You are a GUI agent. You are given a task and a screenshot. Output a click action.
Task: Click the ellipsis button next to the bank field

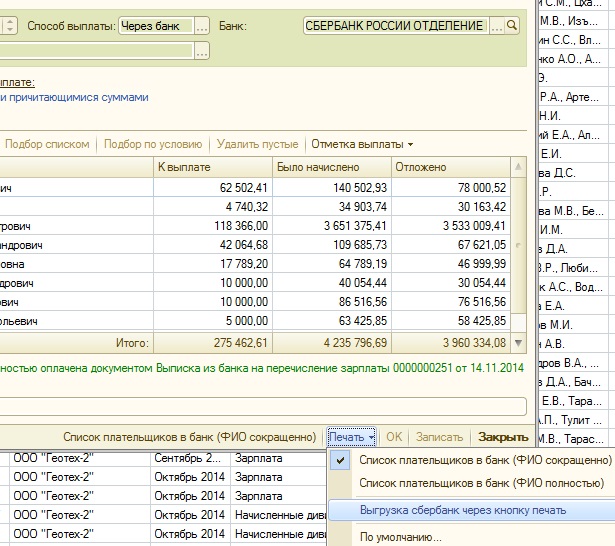[497, 25]
